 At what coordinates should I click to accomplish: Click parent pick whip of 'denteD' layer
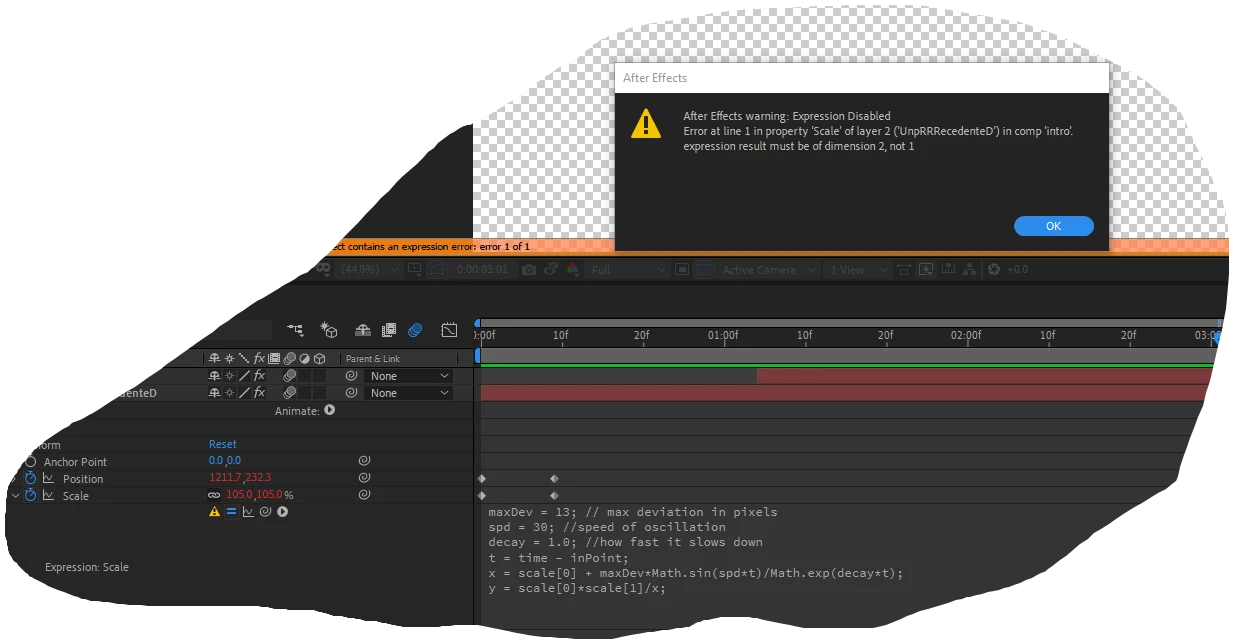coord(351,393)
